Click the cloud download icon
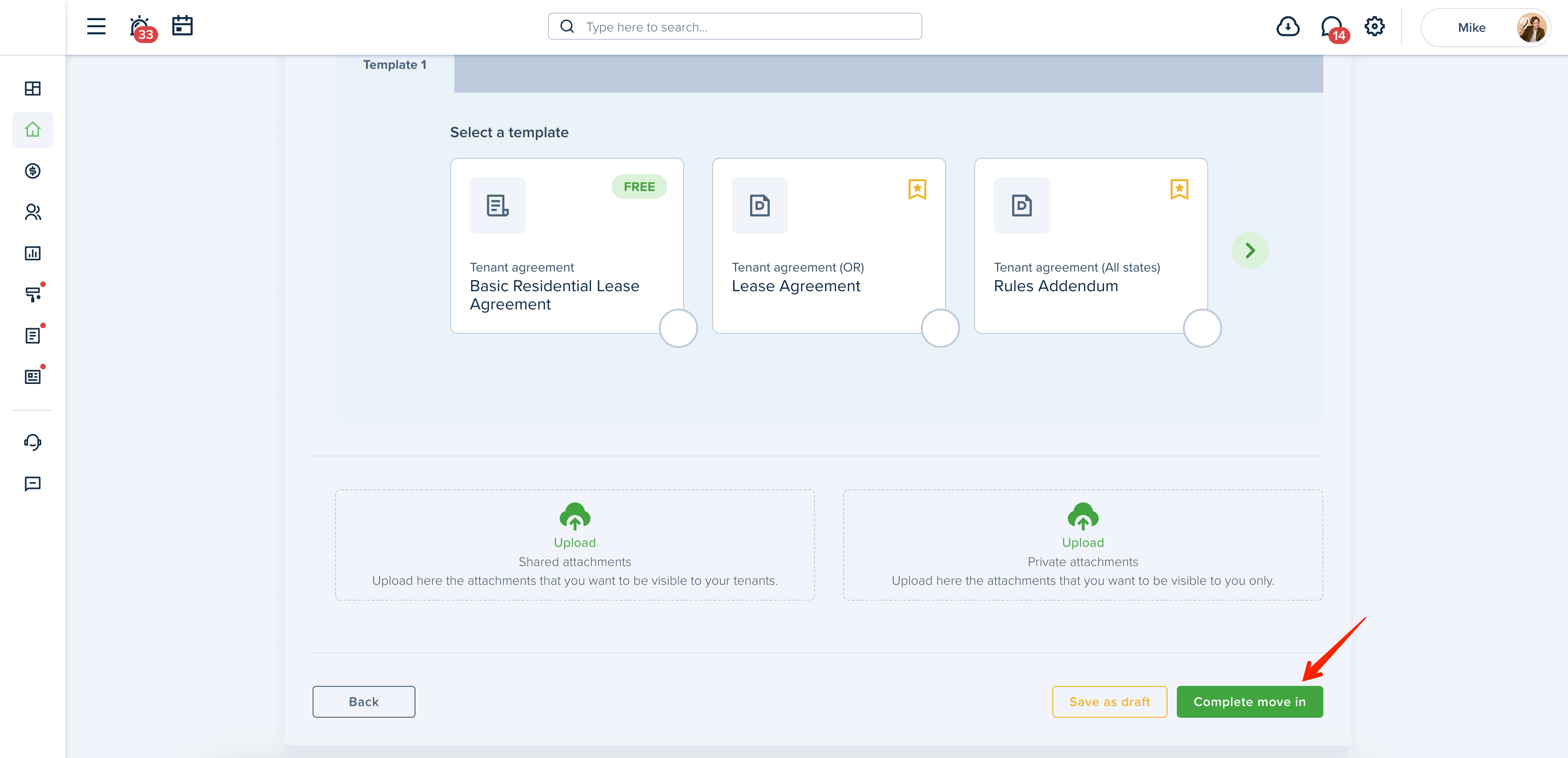 click(x=1288, y=27)
